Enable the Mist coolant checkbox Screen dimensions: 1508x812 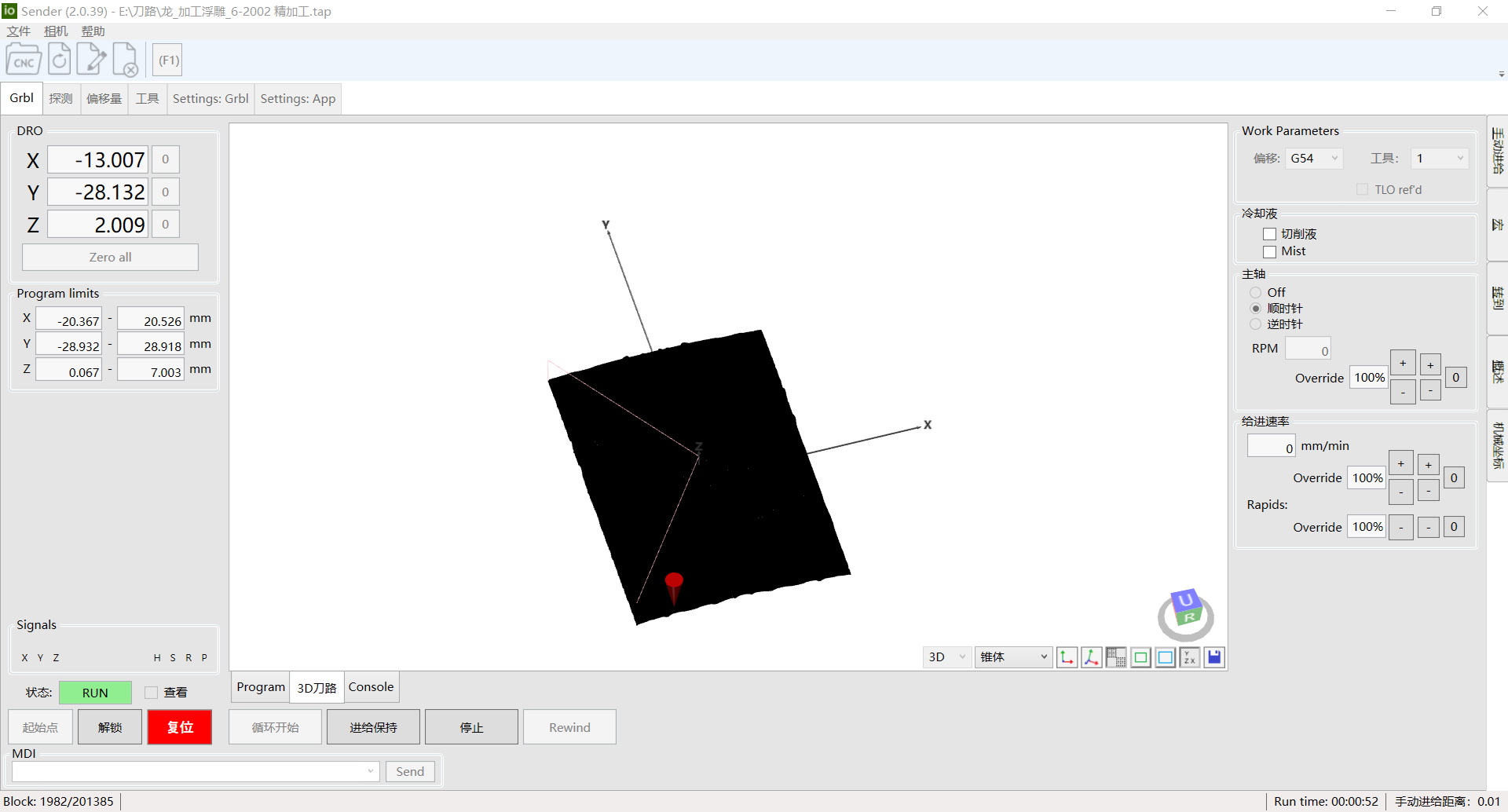coord(1269,252)
